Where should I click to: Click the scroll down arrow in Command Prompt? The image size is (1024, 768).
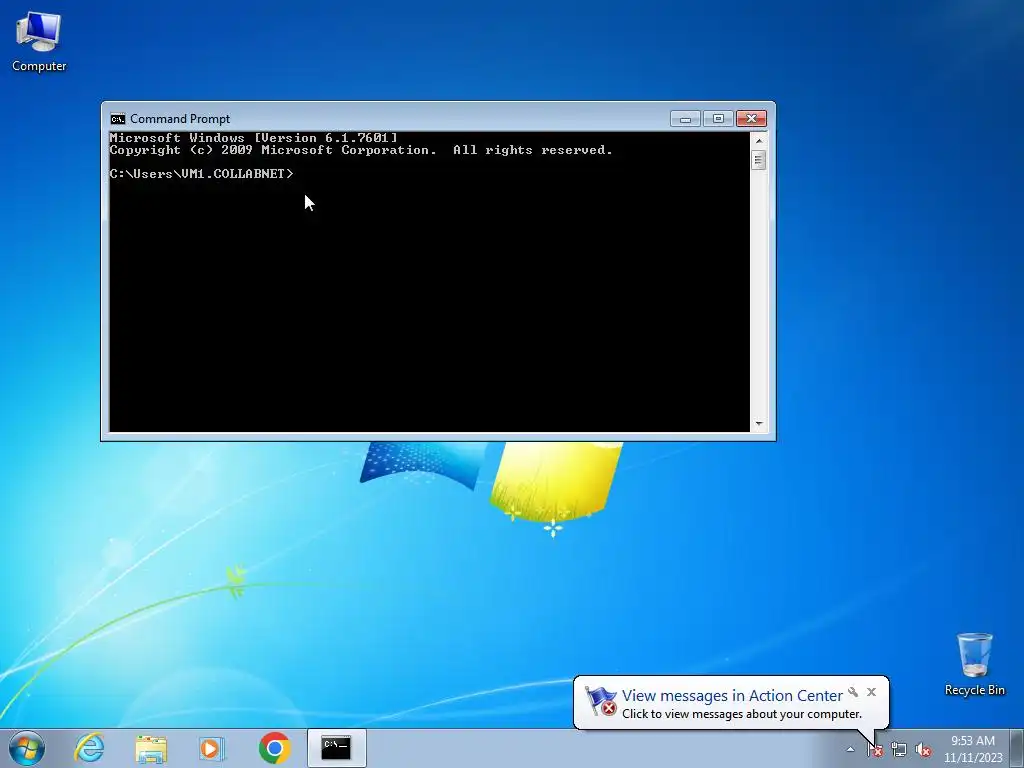coord(758,424)
